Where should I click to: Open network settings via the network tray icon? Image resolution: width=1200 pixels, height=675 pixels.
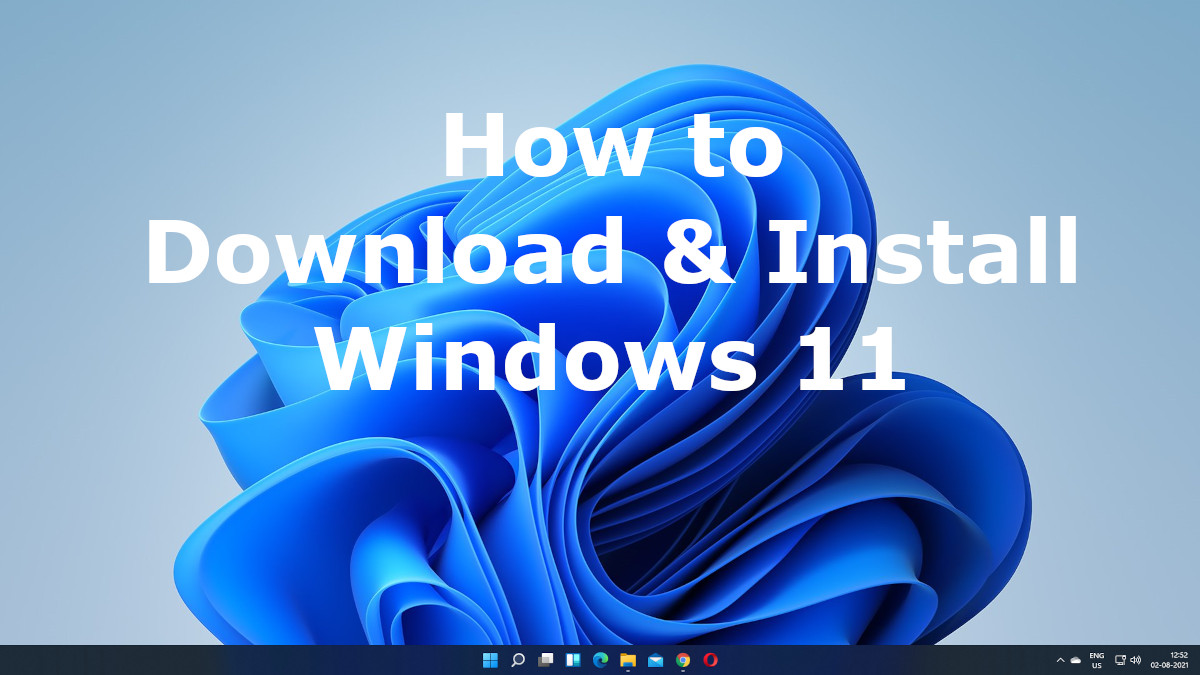(1120, 661)
